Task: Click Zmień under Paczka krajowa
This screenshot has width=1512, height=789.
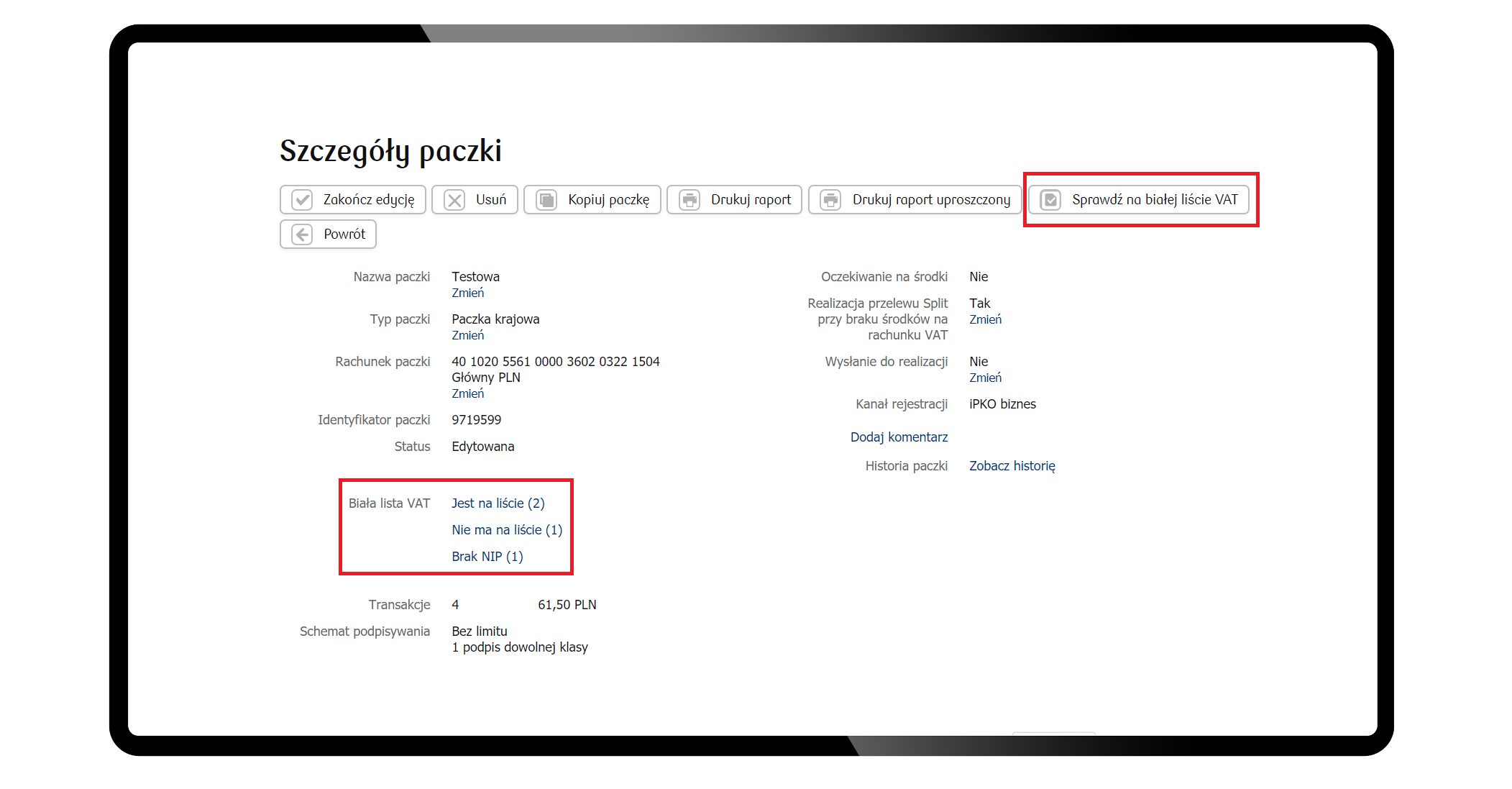Action: coord(467,335)
